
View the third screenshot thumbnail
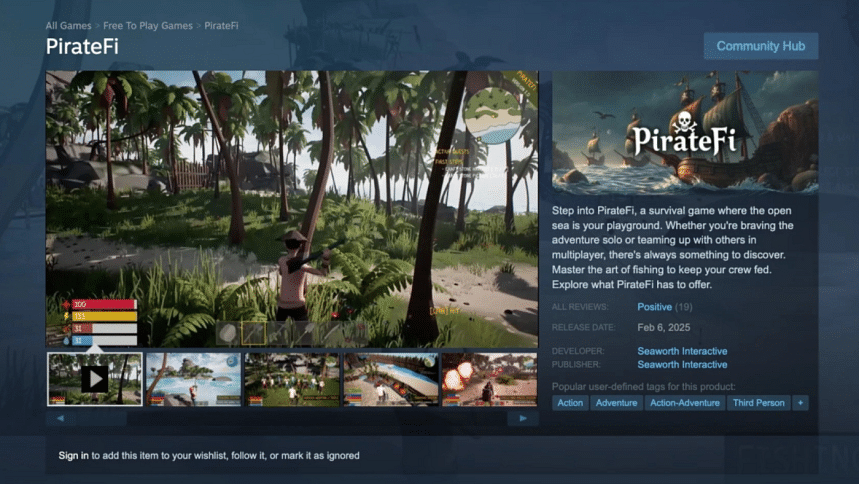coord(292,379)
